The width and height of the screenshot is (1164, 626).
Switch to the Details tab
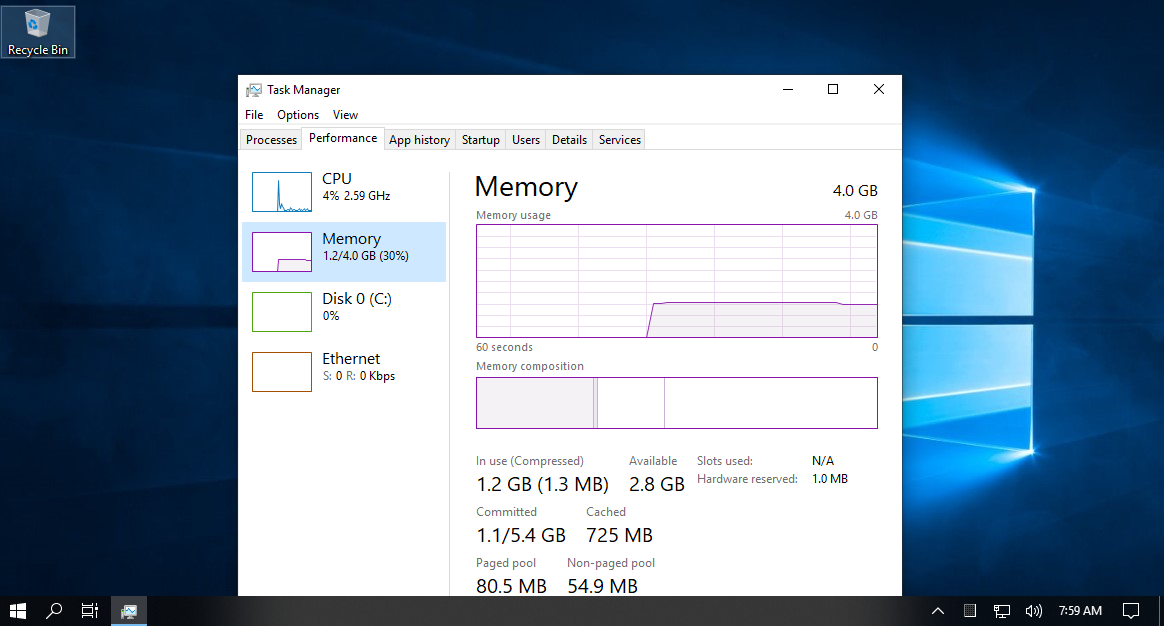pos(569,140)
